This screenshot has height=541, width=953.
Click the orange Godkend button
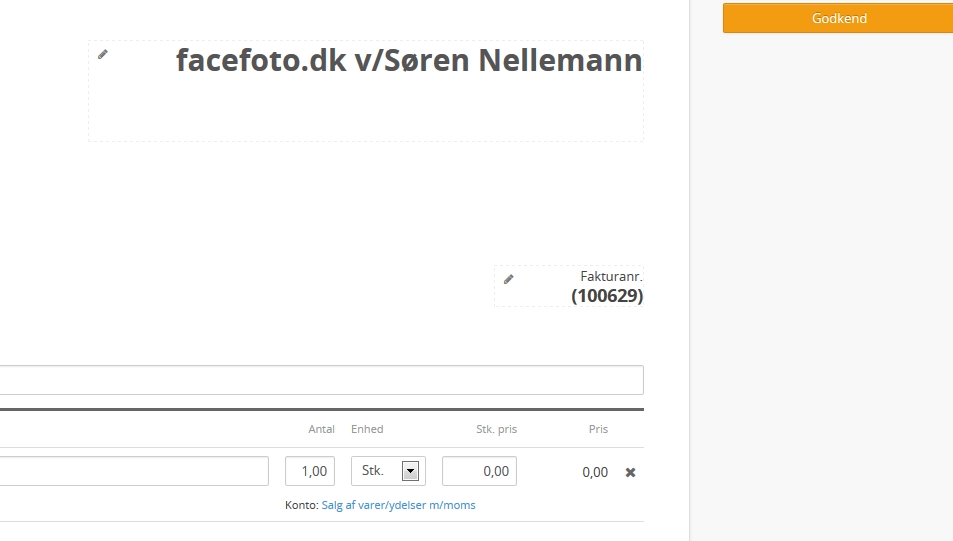pyautogui.click(x=838, y=18)
